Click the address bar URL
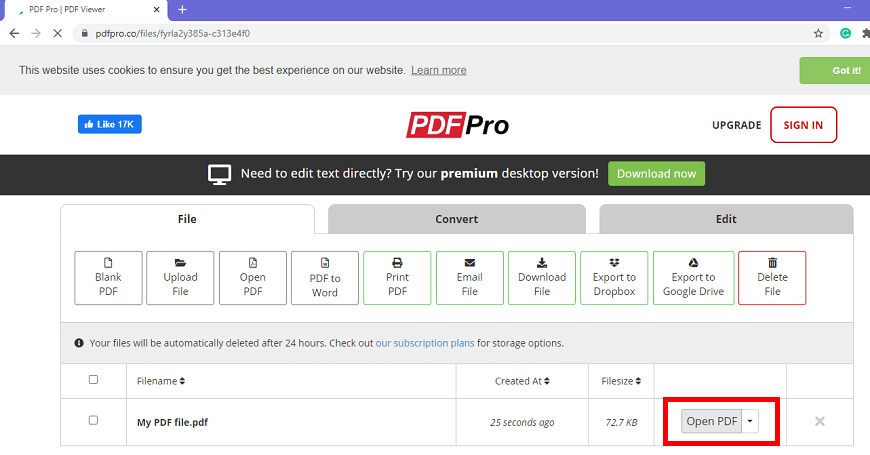Viewport: 870px width, 455px height. pyautogui.click(x=173, y=33)
